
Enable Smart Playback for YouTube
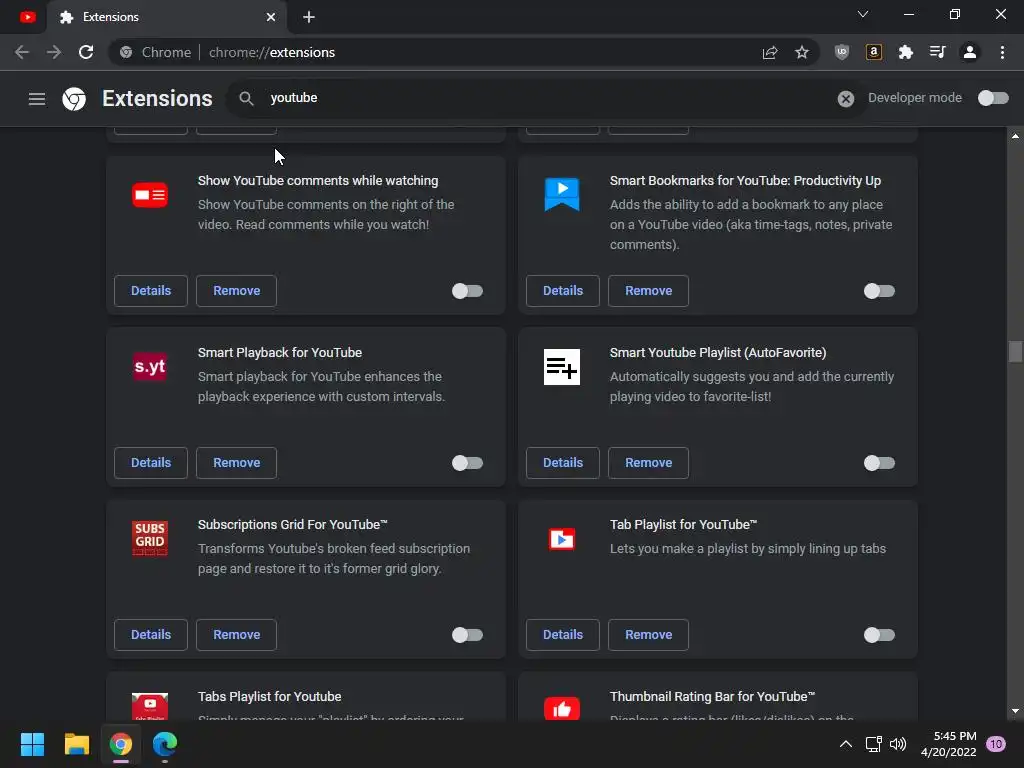[x=468, y=463]
